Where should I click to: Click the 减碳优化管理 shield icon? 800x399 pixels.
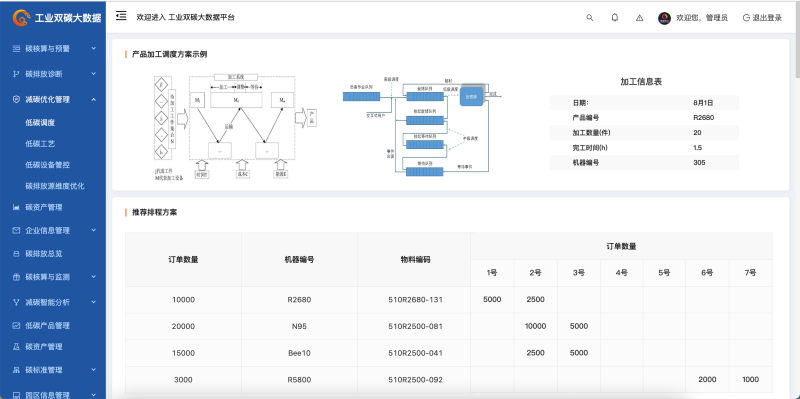[16, 99]
